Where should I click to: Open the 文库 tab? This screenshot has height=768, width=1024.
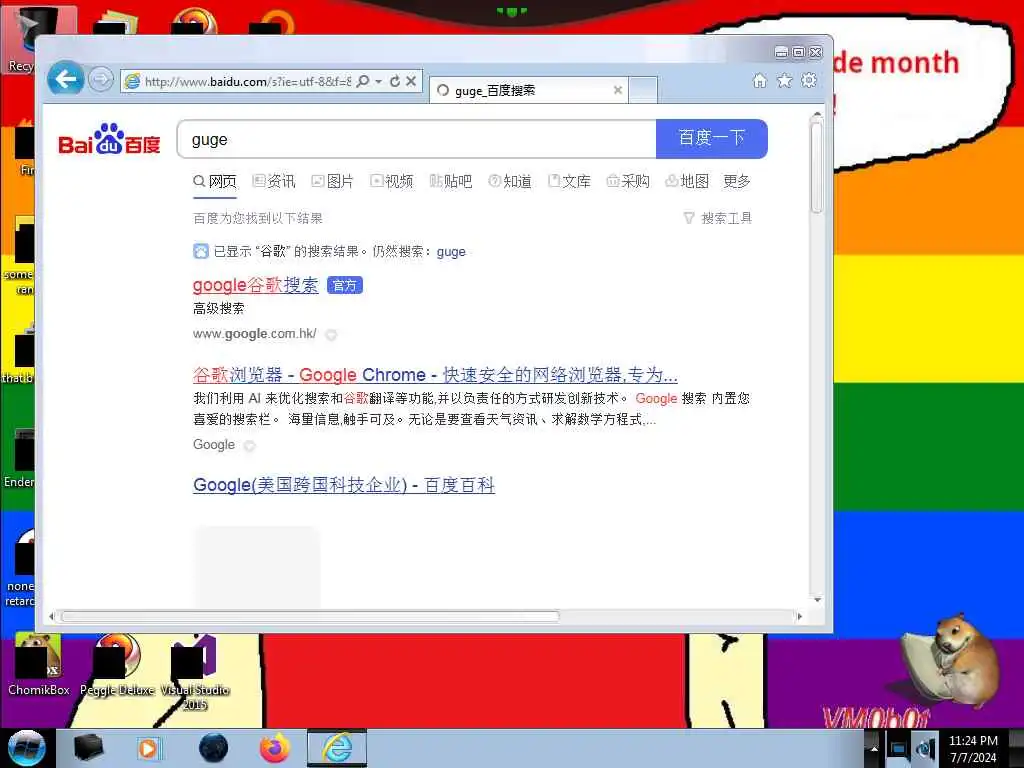pos(569,182)
